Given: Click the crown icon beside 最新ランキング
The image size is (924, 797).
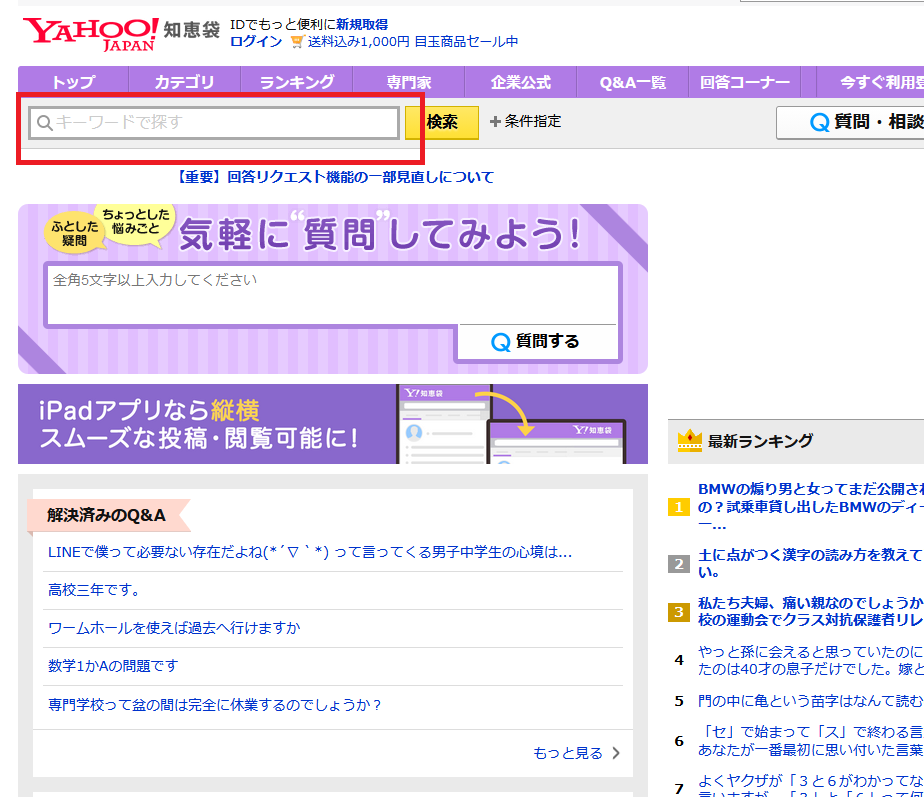Looking at the screenshot, I should [x=689, y=441].
